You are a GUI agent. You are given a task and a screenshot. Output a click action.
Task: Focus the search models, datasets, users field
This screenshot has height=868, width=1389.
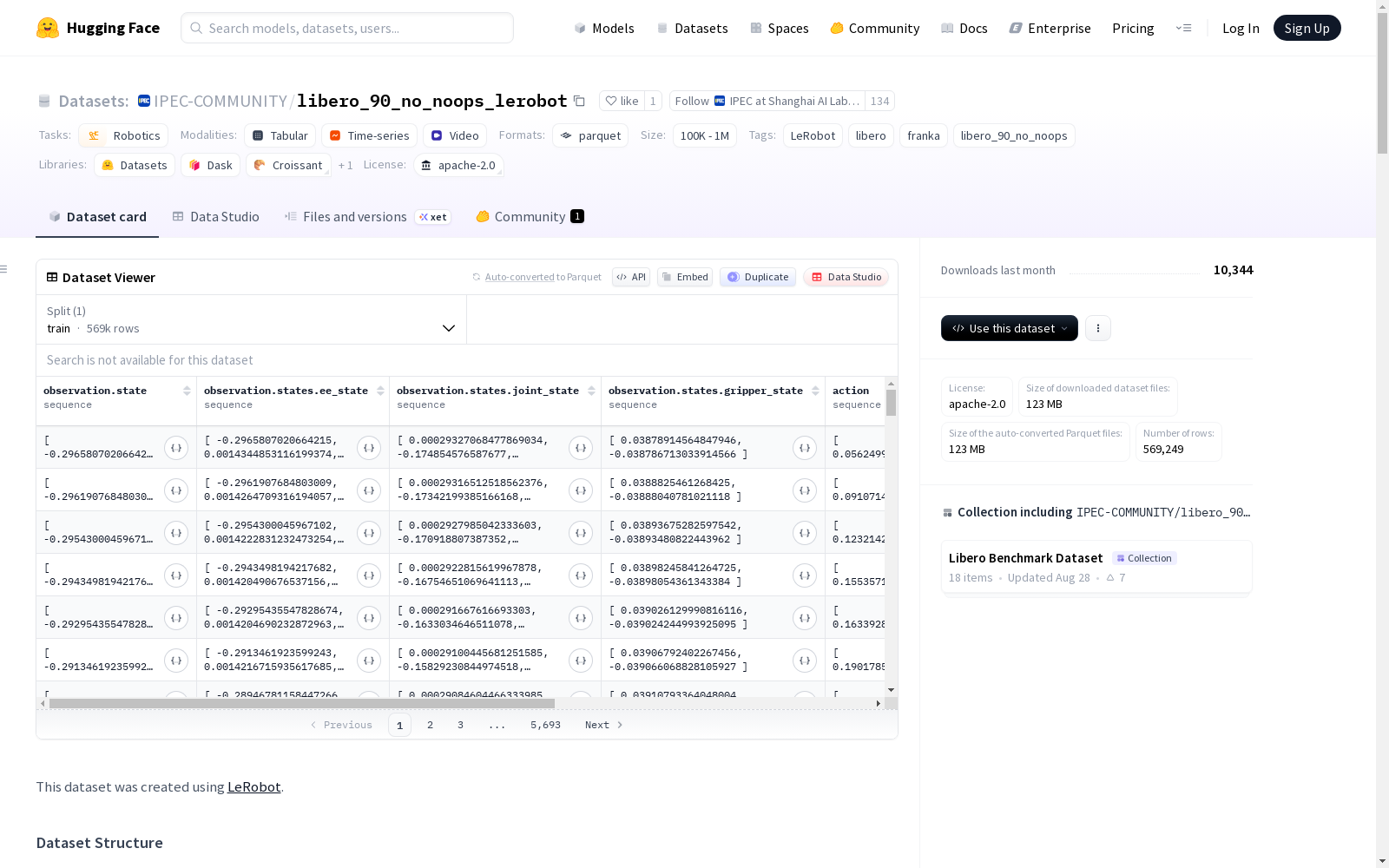pyautogui.click(x=347, y=28)
